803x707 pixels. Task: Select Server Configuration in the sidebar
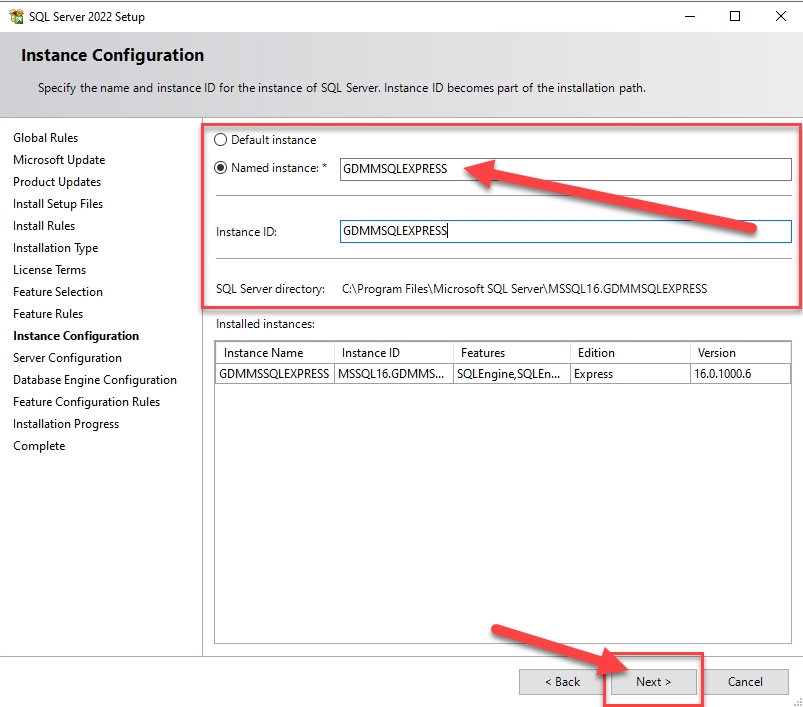pyautogui.click(x=68, y=358)
